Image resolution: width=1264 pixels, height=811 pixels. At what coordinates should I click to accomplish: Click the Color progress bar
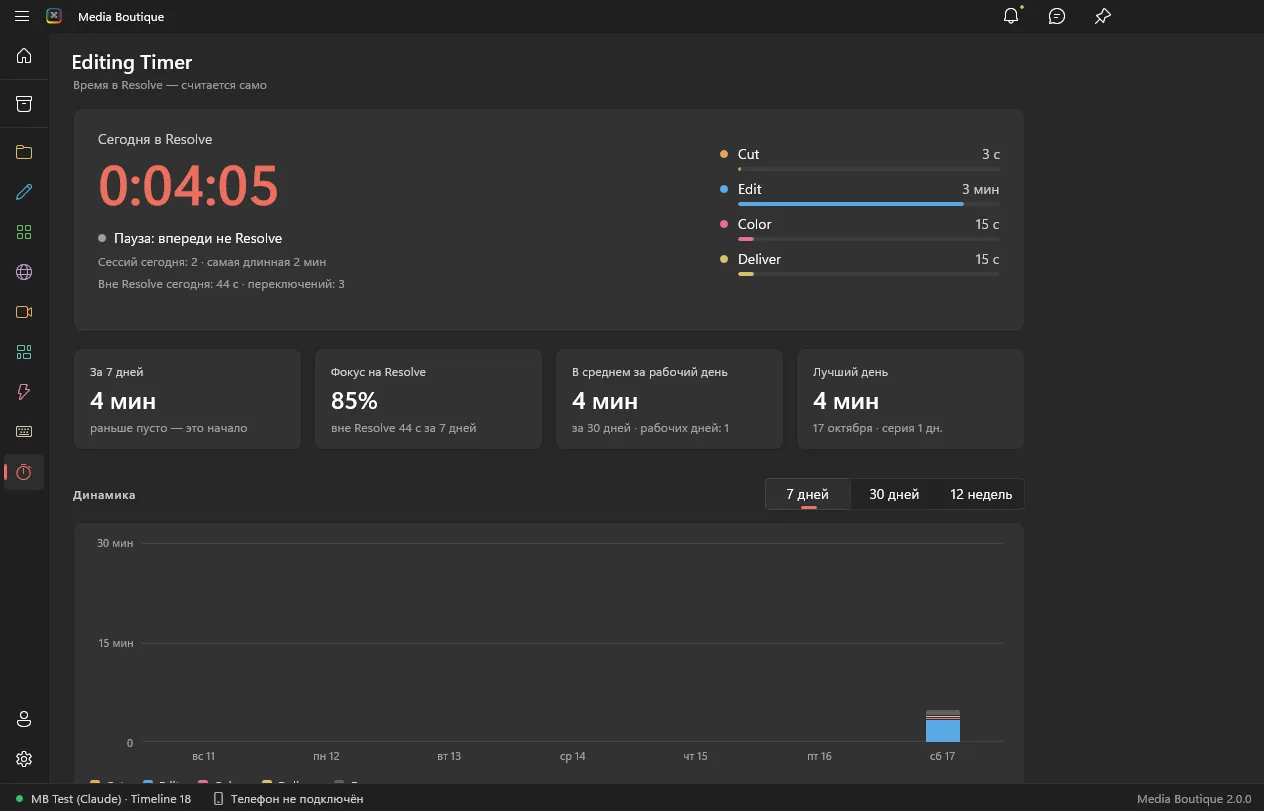tap(868, 239)
